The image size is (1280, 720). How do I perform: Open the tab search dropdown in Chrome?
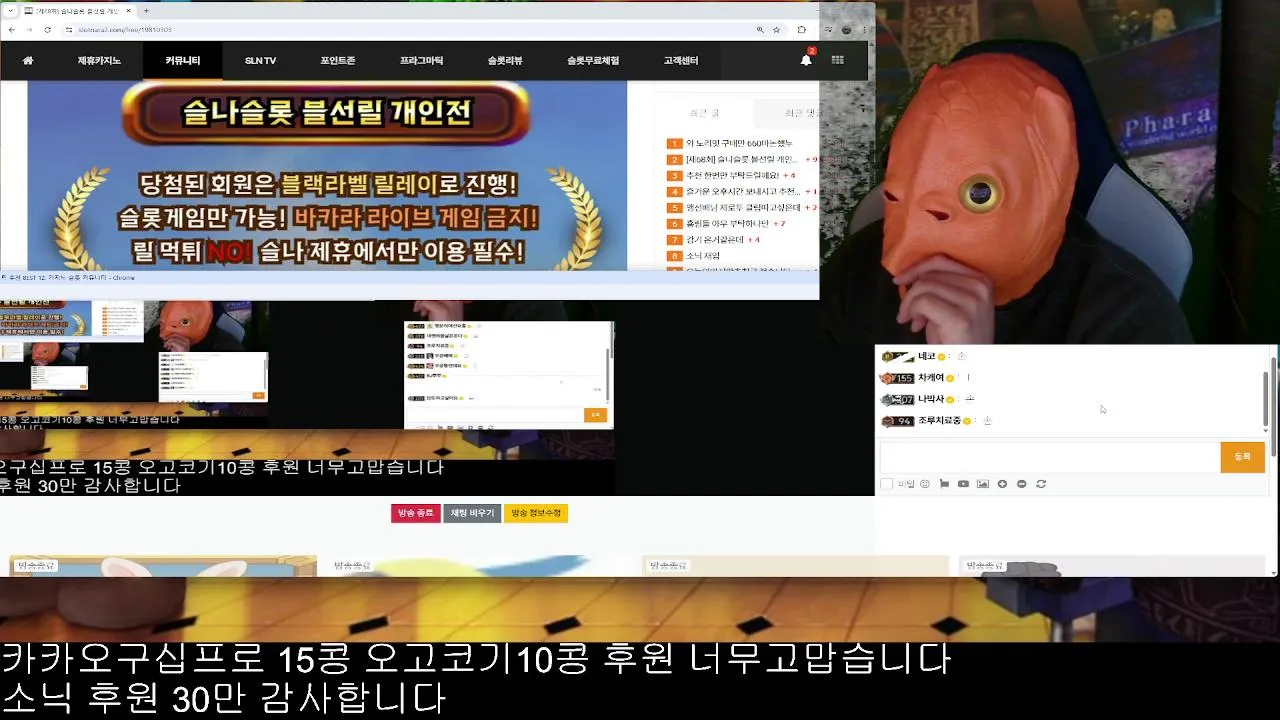[x=10, y=11]
